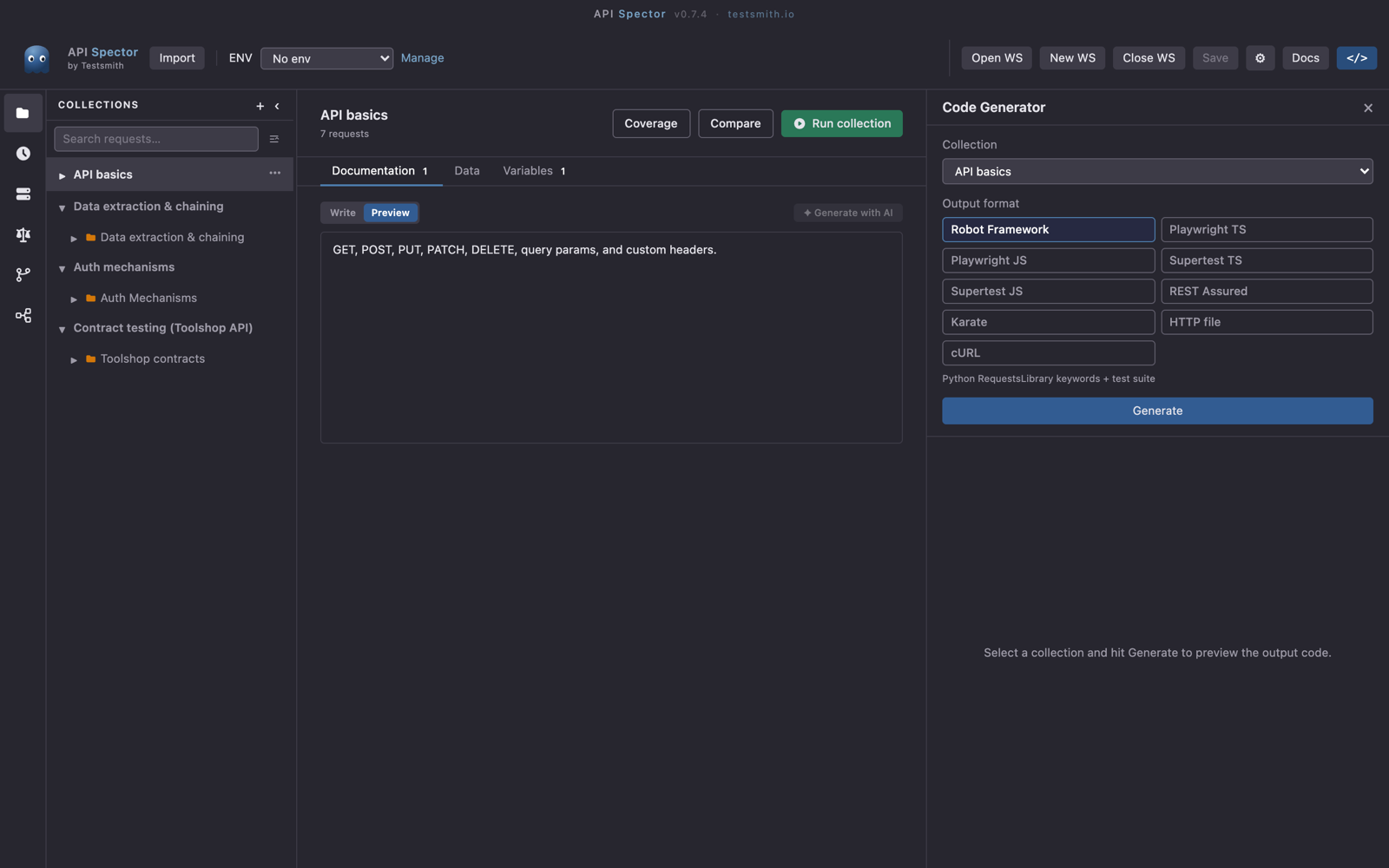Click the Data extraction & chaining folder icon
Image resolution: width=1389 pixels, height=868 pixels.
point(90,237)
